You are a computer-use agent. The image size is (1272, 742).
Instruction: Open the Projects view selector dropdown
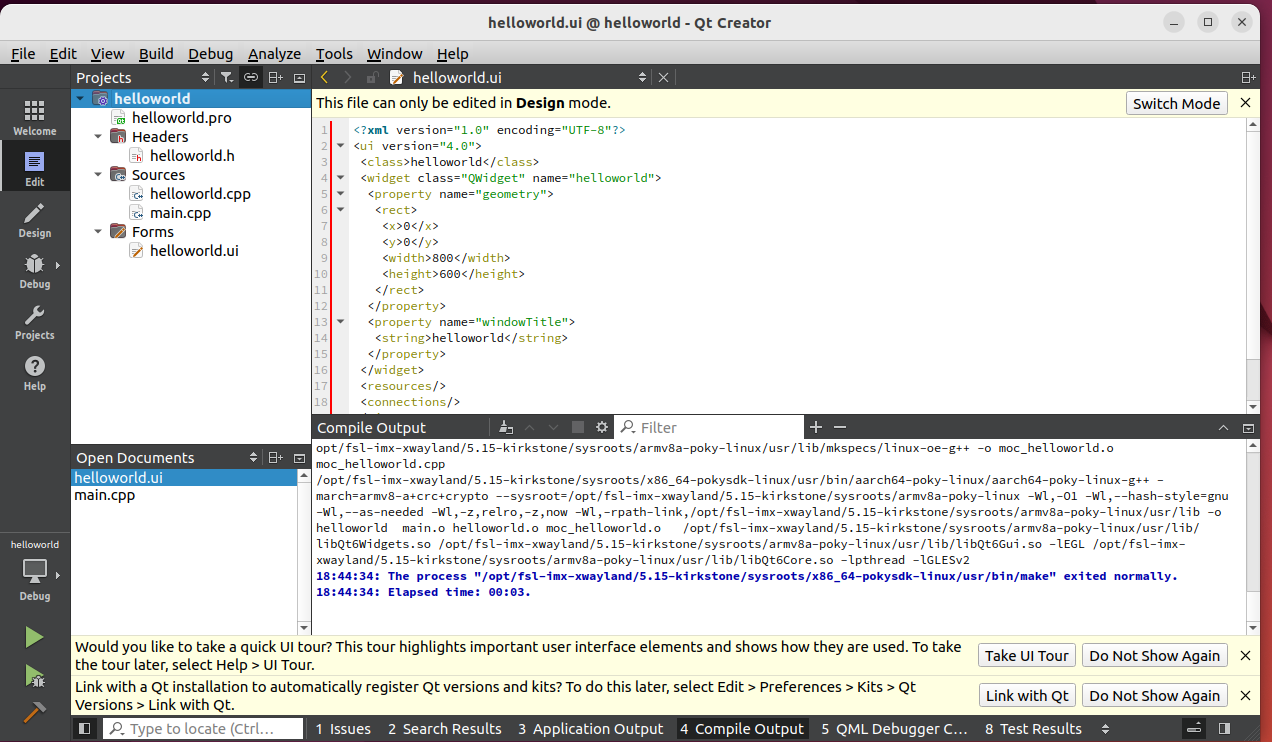coord(205,77)
